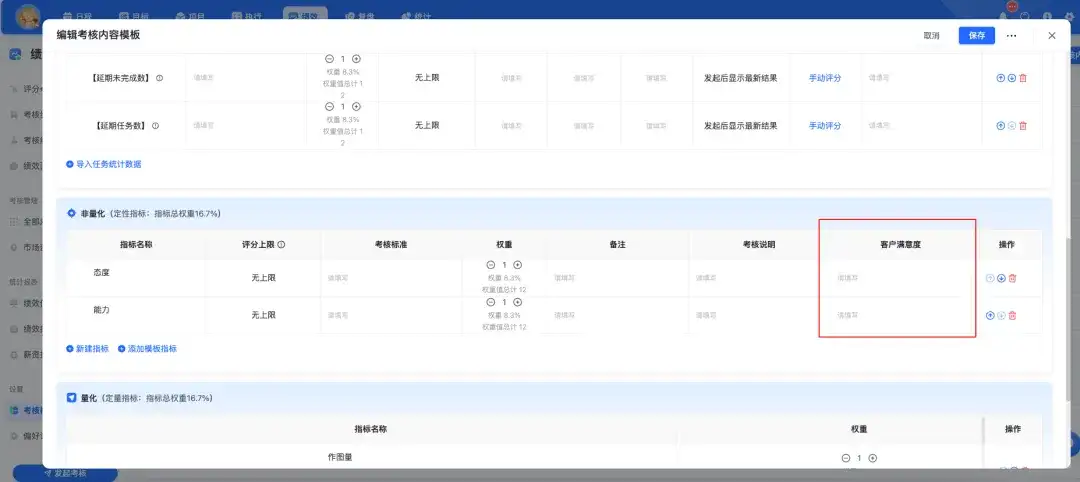Screen dimensions: 1080x482
Task: Close the 编辑考核内容模板 dialog
Action: tap(1052, 35)
